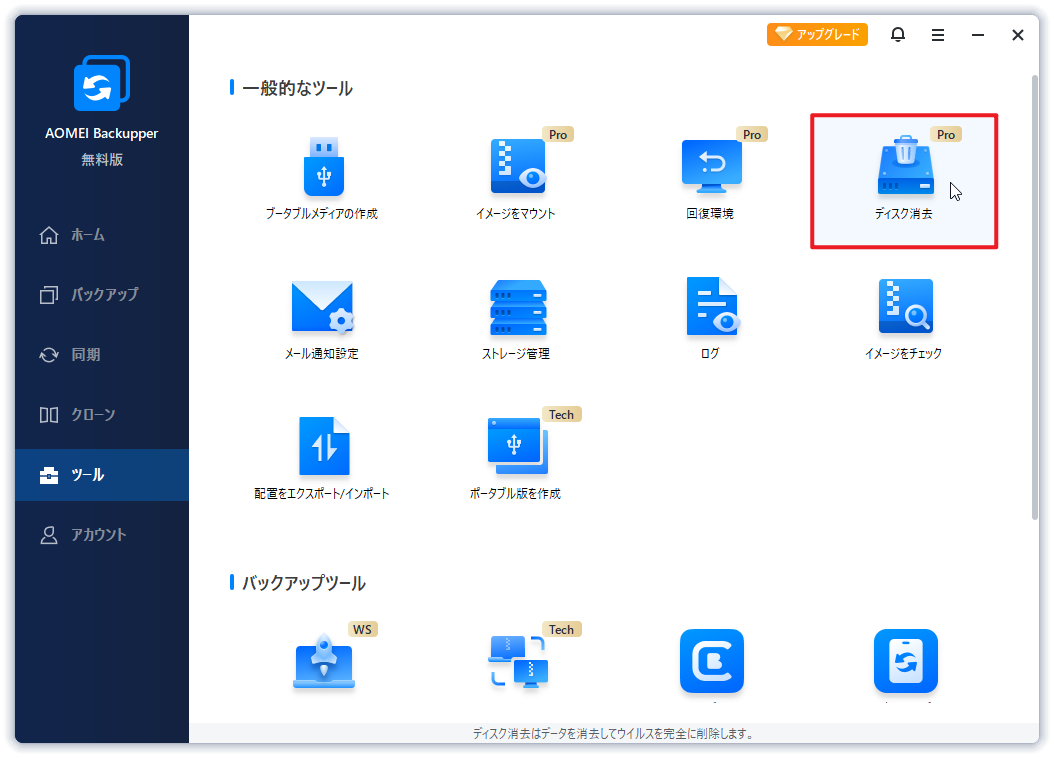Click the WS-badged rocket laptop backup tool
The width and height of the screenshot is (1054, 758).
click(324, 662)
